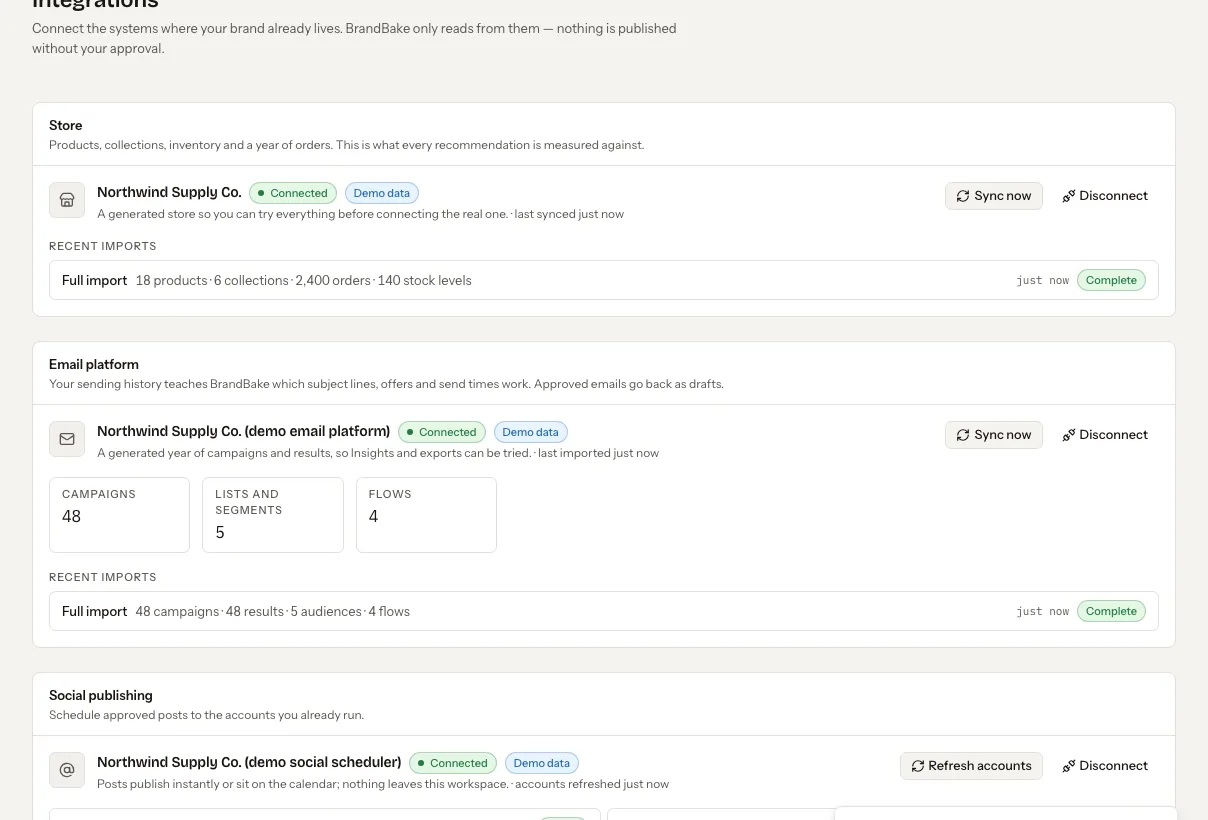The width and height of the screenshot is (1208, 820).
Task: Click the Store section heading
Action: coord(66,125)
